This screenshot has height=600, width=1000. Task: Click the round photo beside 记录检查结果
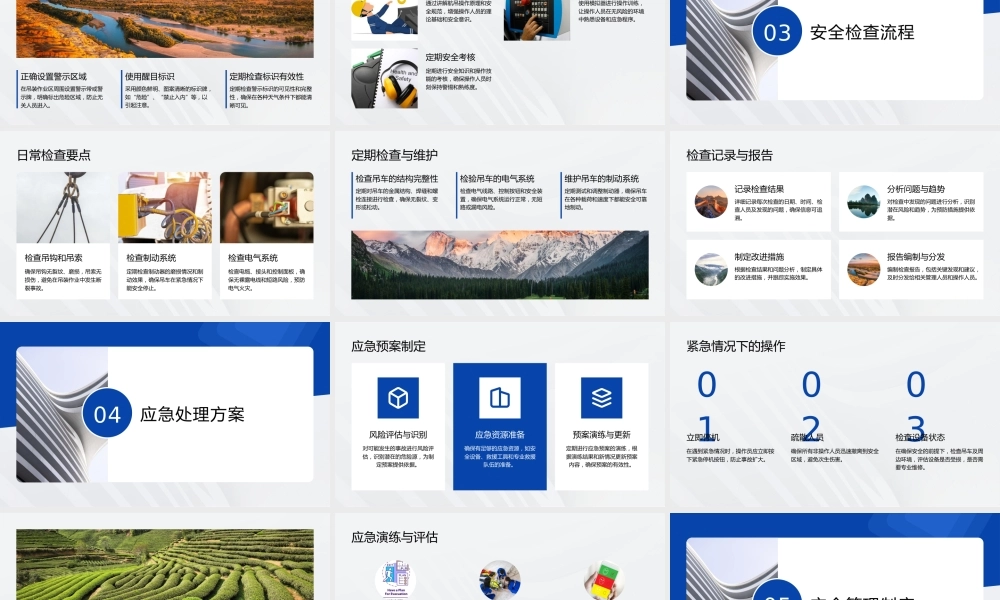(711, 202)
